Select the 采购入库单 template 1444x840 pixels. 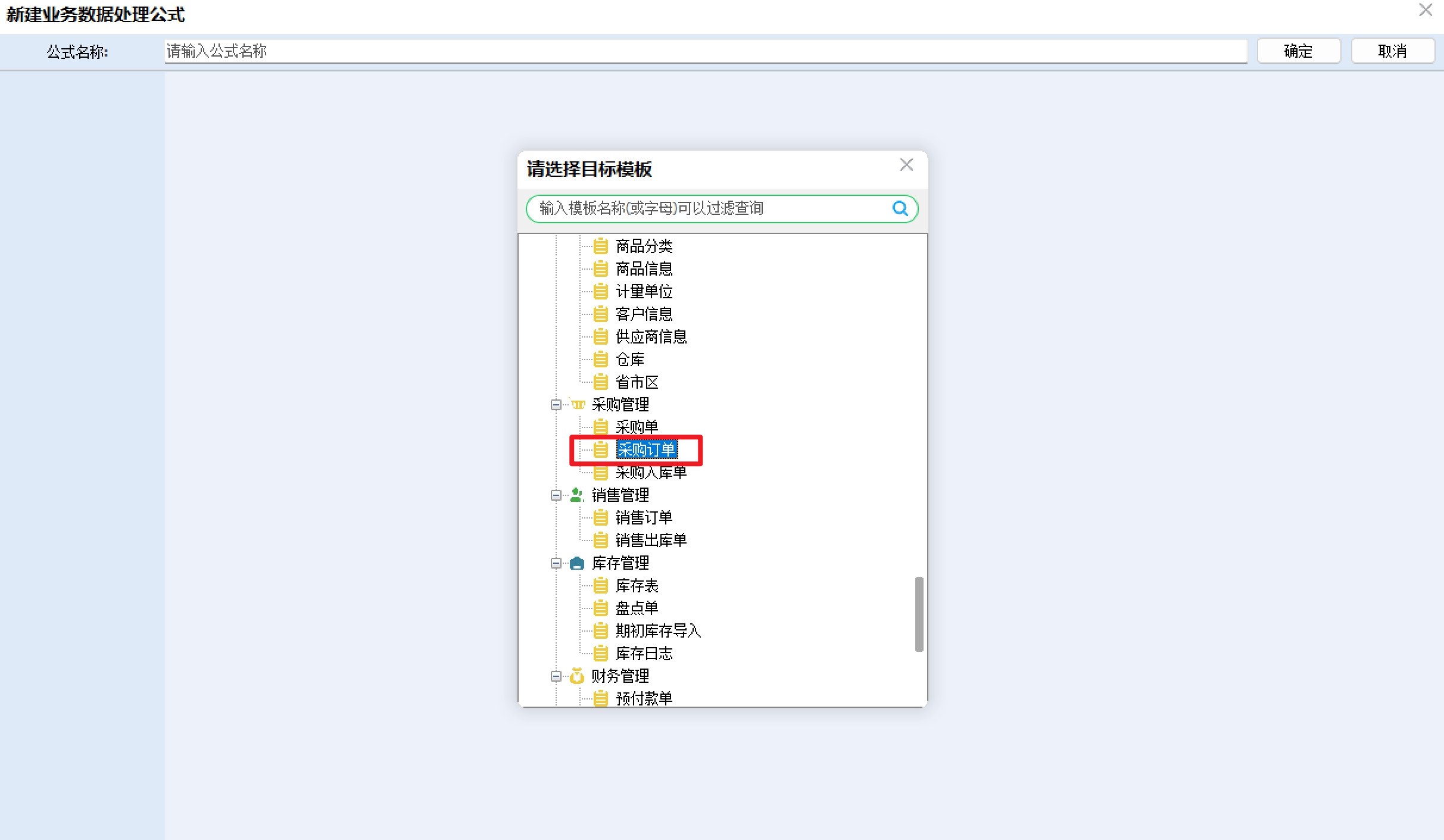(x=651, y=473)
